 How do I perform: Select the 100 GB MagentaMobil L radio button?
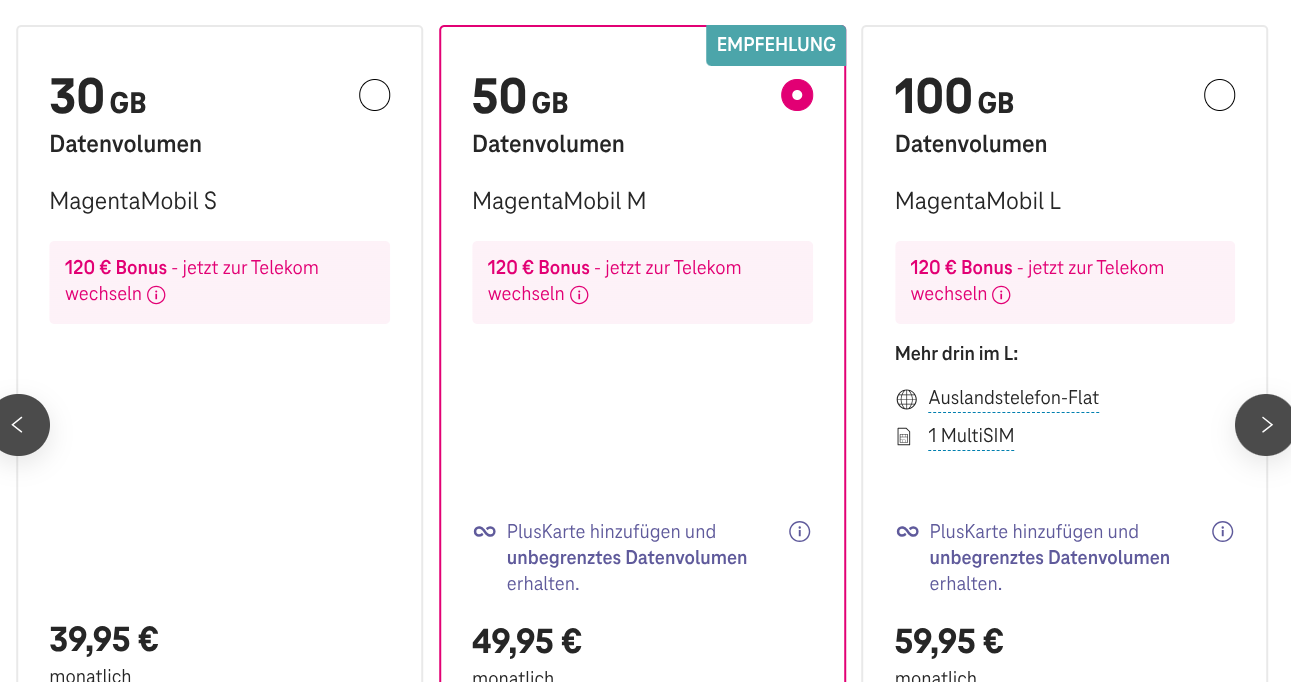1219,96
